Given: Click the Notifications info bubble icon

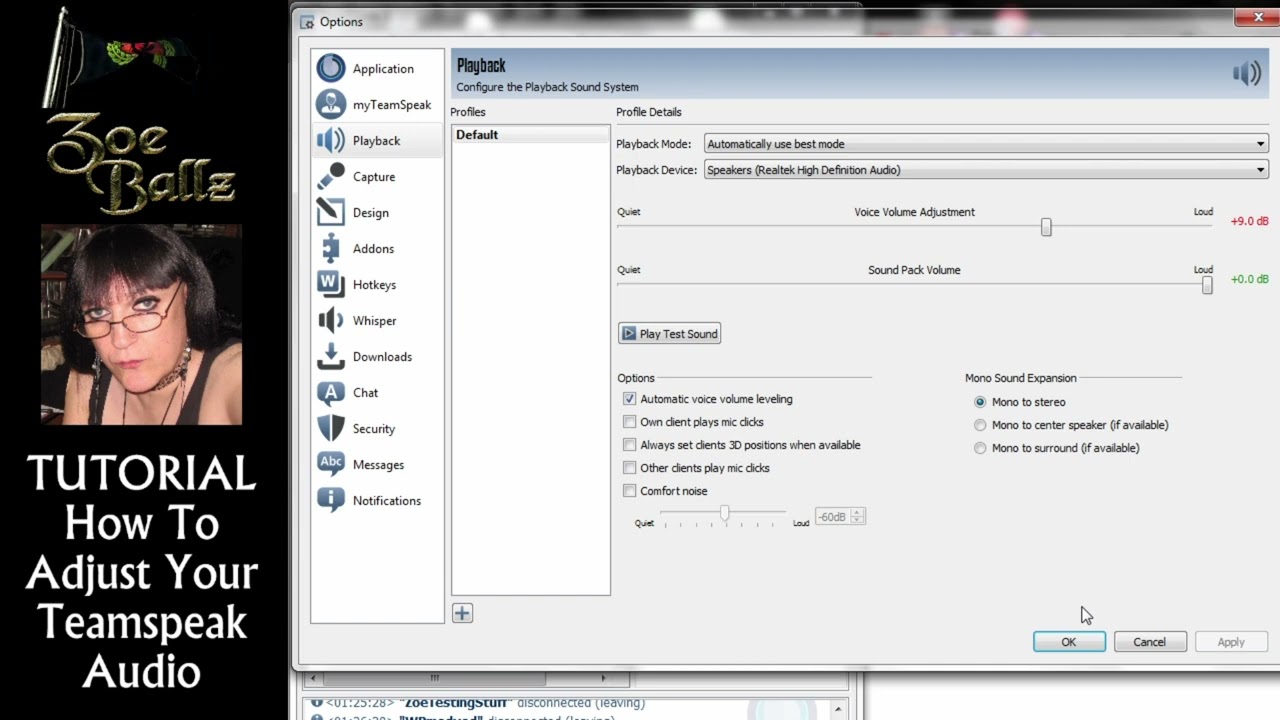Looking at the screenshot, I should [331, 500].
